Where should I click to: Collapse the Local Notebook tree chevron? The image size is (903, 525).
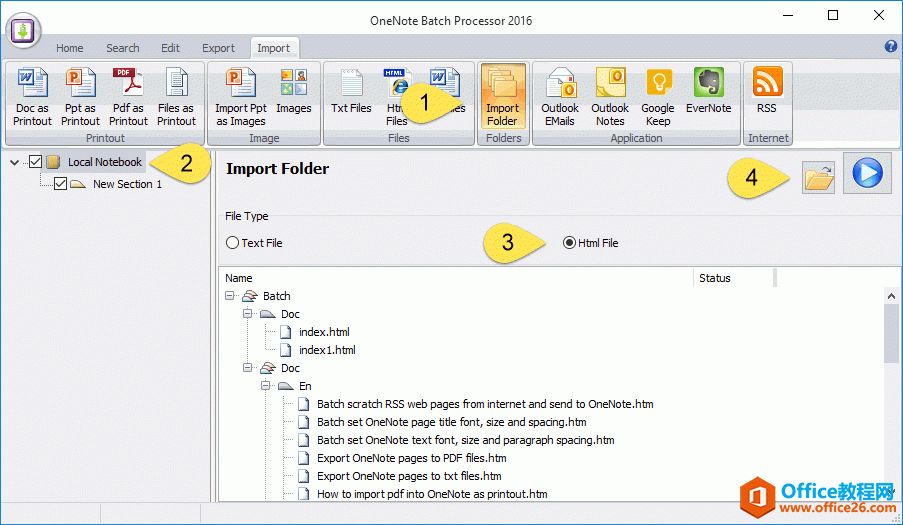pos(14,162)
